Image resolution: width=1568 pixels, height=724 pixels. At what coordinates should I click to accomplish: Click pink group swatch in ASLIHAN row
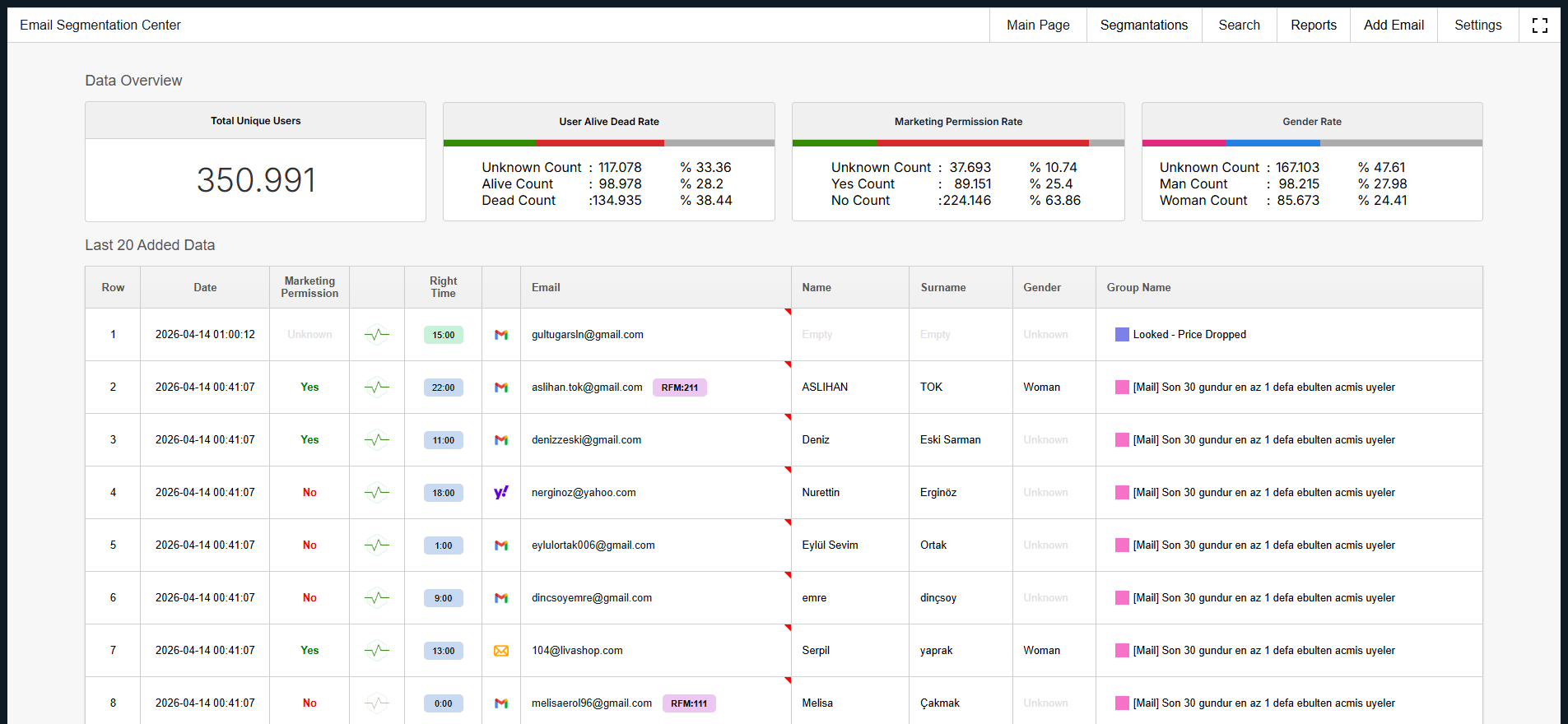1122,388
